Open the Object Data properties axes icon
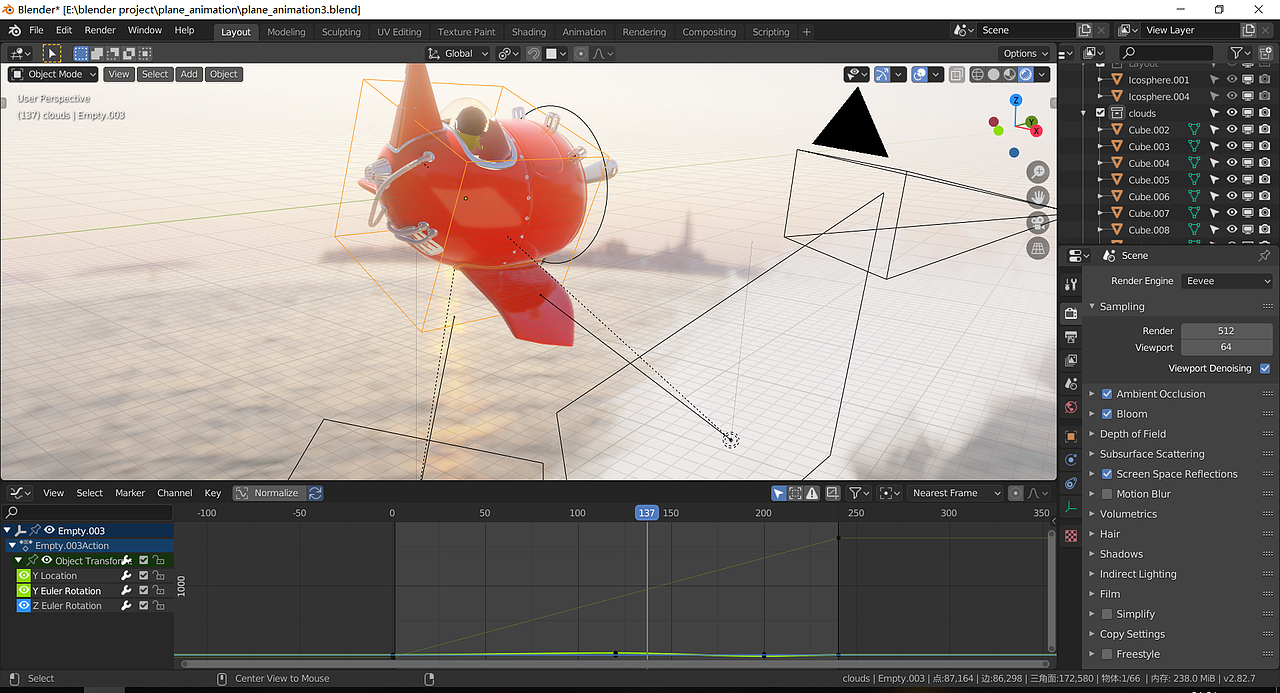 pyautogui.click(x=1071, y=508)
